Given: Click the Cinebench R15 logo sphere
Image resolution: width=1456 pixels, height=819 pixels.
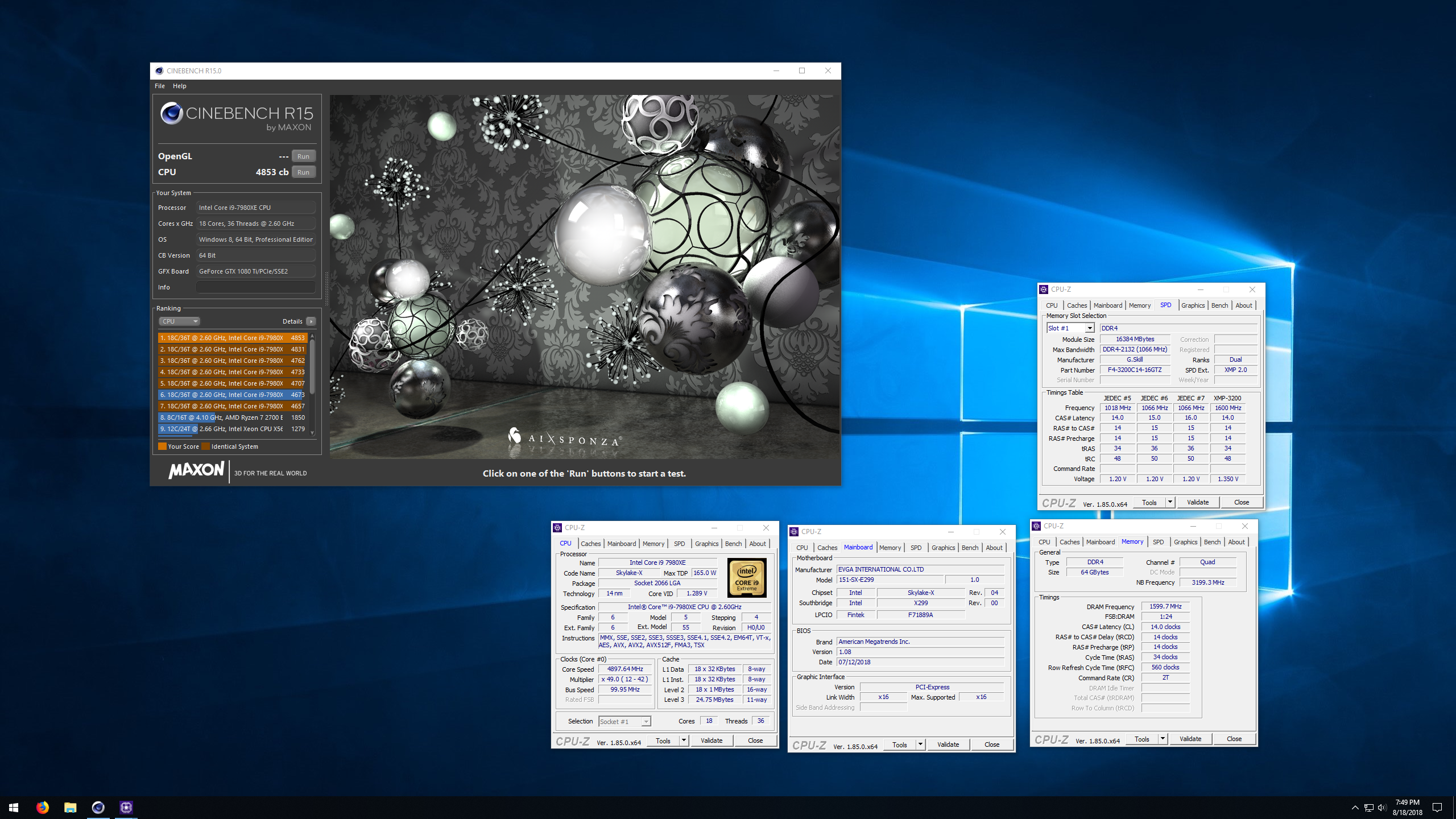Looking at the screenshot, I should click(171, 113).
